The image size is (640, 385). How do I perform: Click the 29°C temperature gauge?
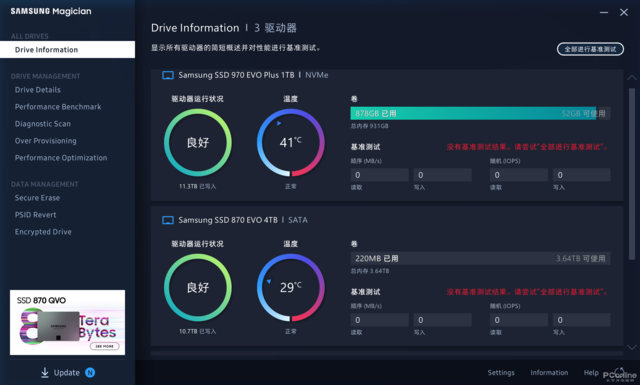[291, 287]
